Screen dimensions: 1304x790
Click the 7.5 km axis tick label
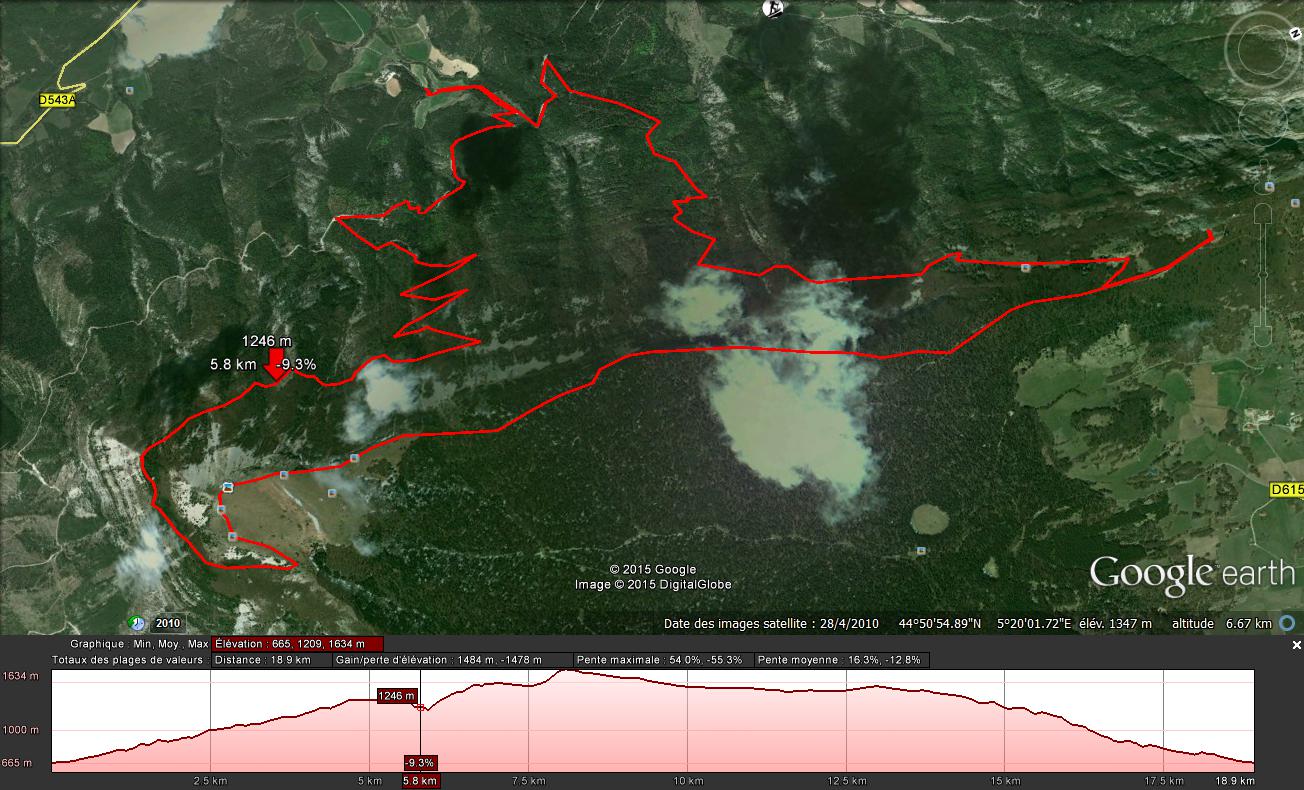[527, 781]
